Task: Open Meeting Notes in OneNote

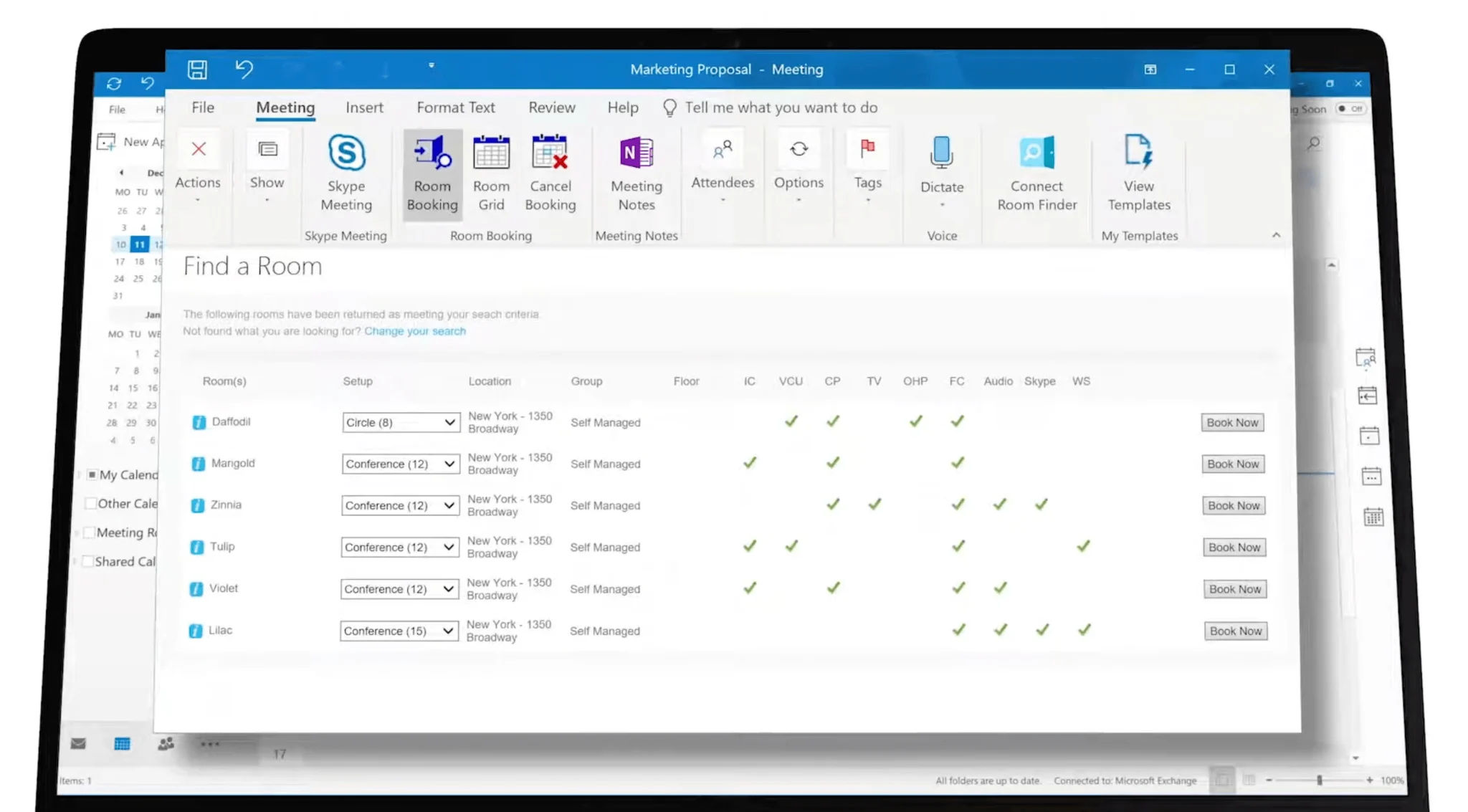Action: pos(637,173)
